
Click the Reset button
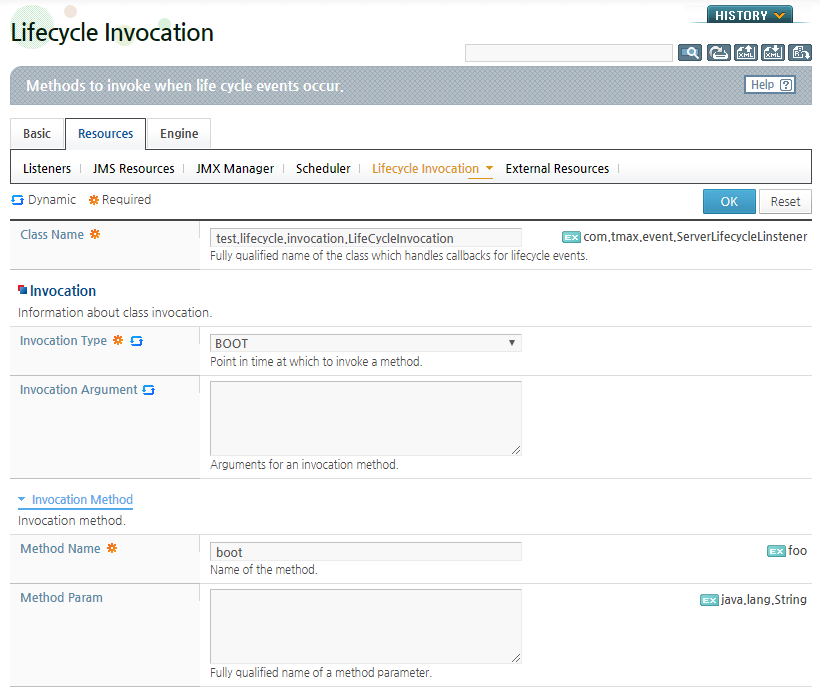785,201
